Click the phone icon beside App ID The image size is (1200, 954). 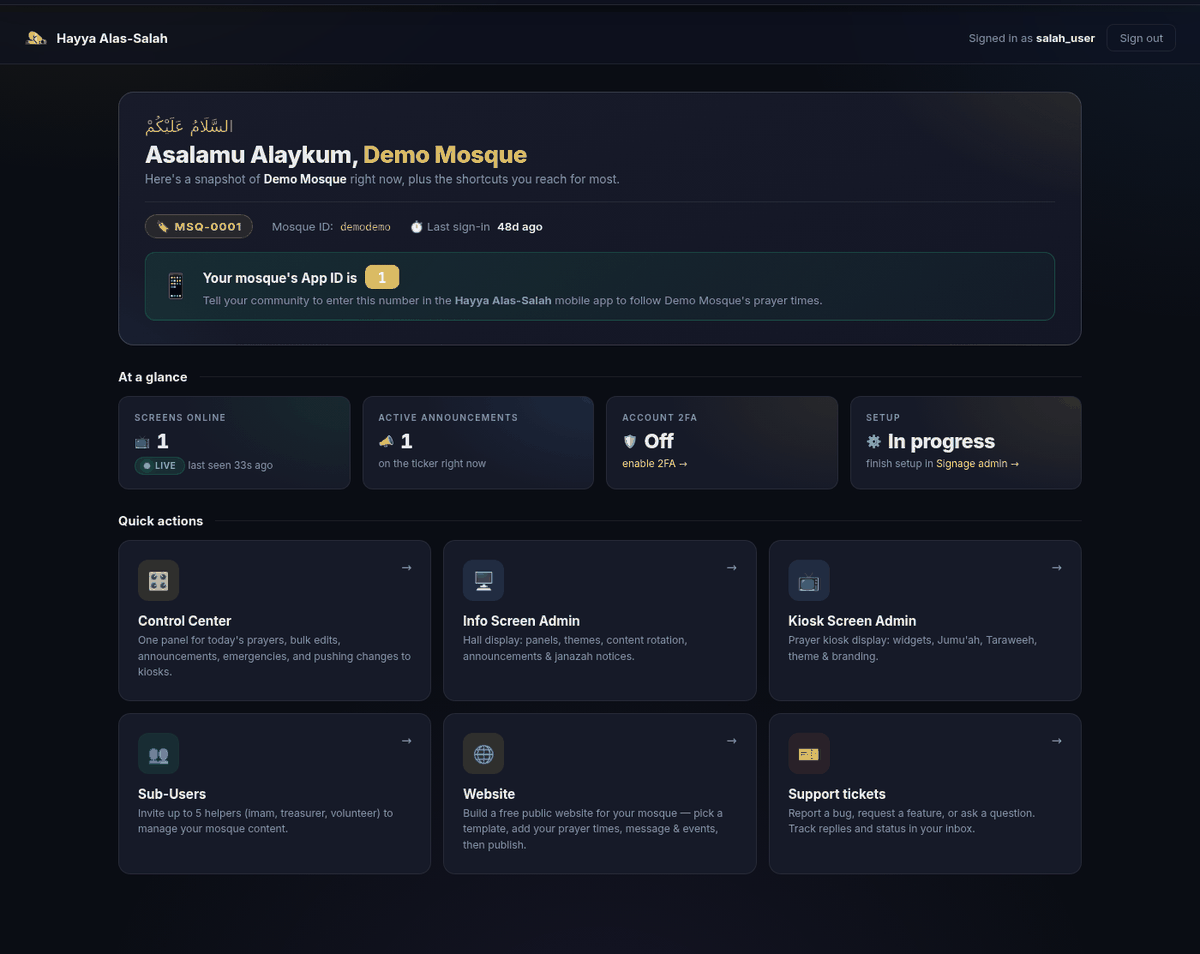click(x=176, y=286)
